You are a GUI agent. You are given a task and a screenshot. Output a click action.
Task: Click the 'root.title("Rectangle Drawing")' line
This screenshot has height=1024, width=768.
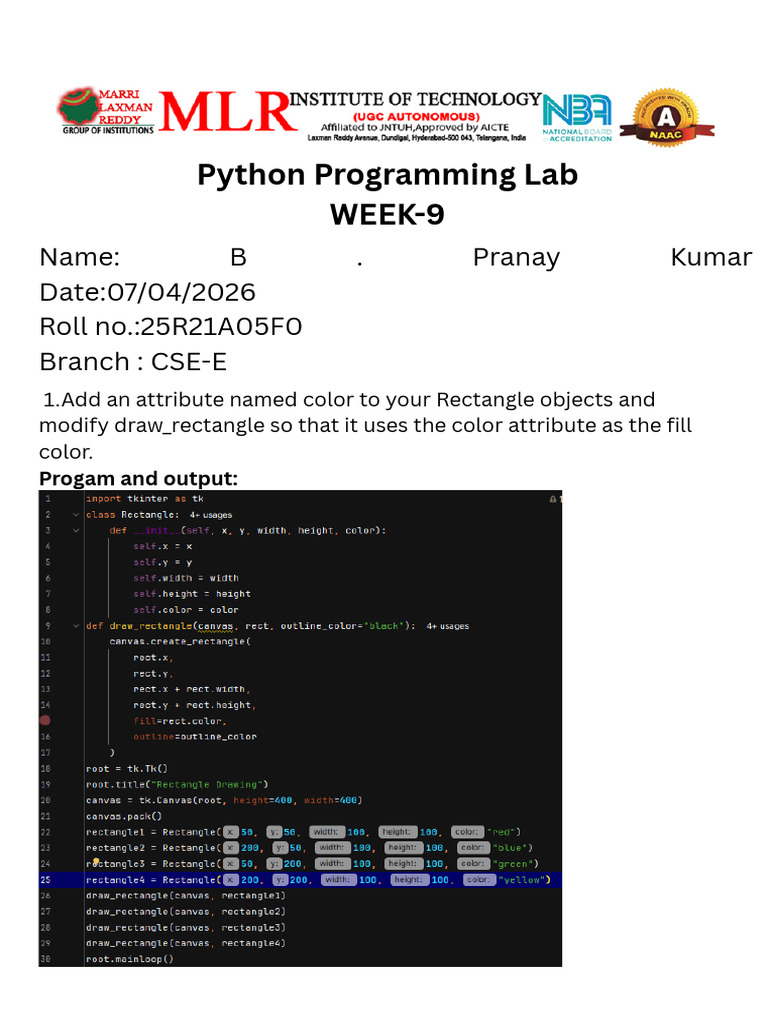tap(177, 784)
